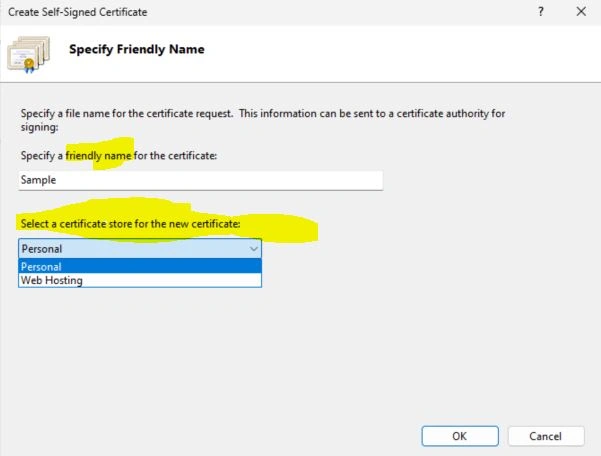Click the blue ribbon seal on certificate icon
This screenshot has height=456, width=601.
tap(29, 66)
